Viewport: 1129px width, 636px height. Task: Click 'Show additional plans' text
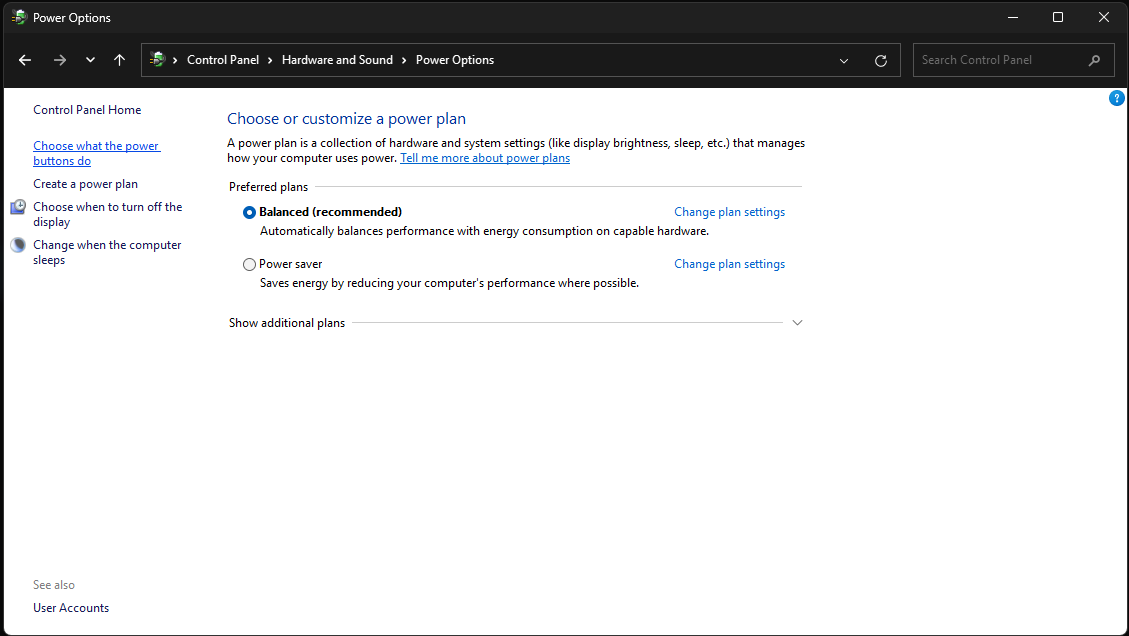(287, 323)
